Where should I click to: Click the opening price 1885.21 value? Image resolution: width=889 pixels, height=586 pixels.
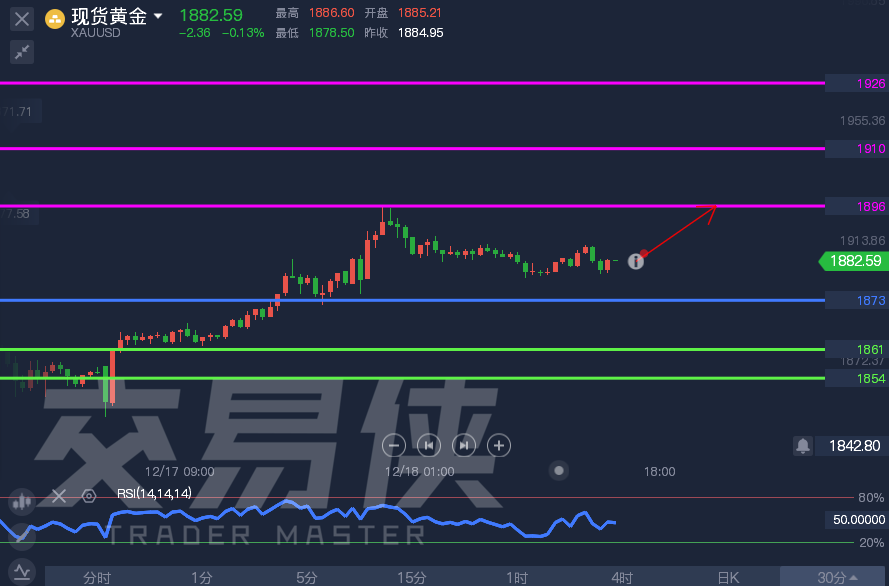420,12
